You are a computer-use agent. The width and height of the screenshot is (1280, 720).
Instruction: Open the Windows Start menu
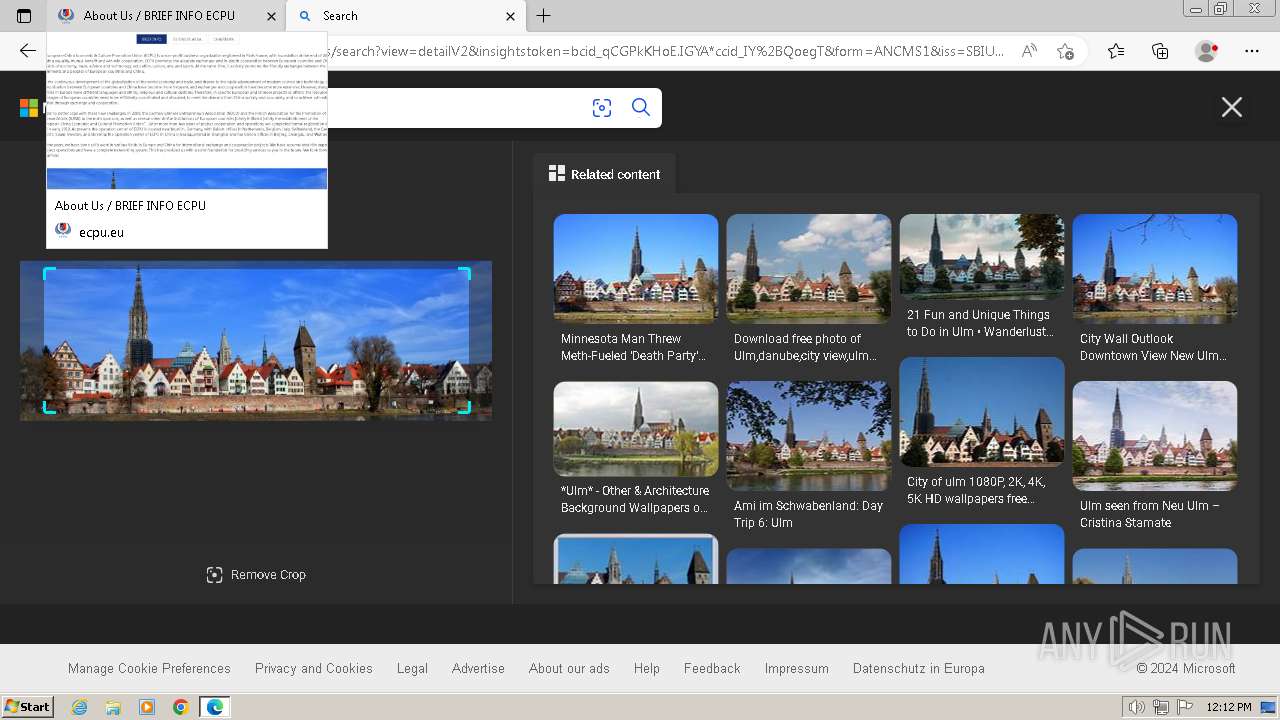pyautogui.click(x=28, y=707)
